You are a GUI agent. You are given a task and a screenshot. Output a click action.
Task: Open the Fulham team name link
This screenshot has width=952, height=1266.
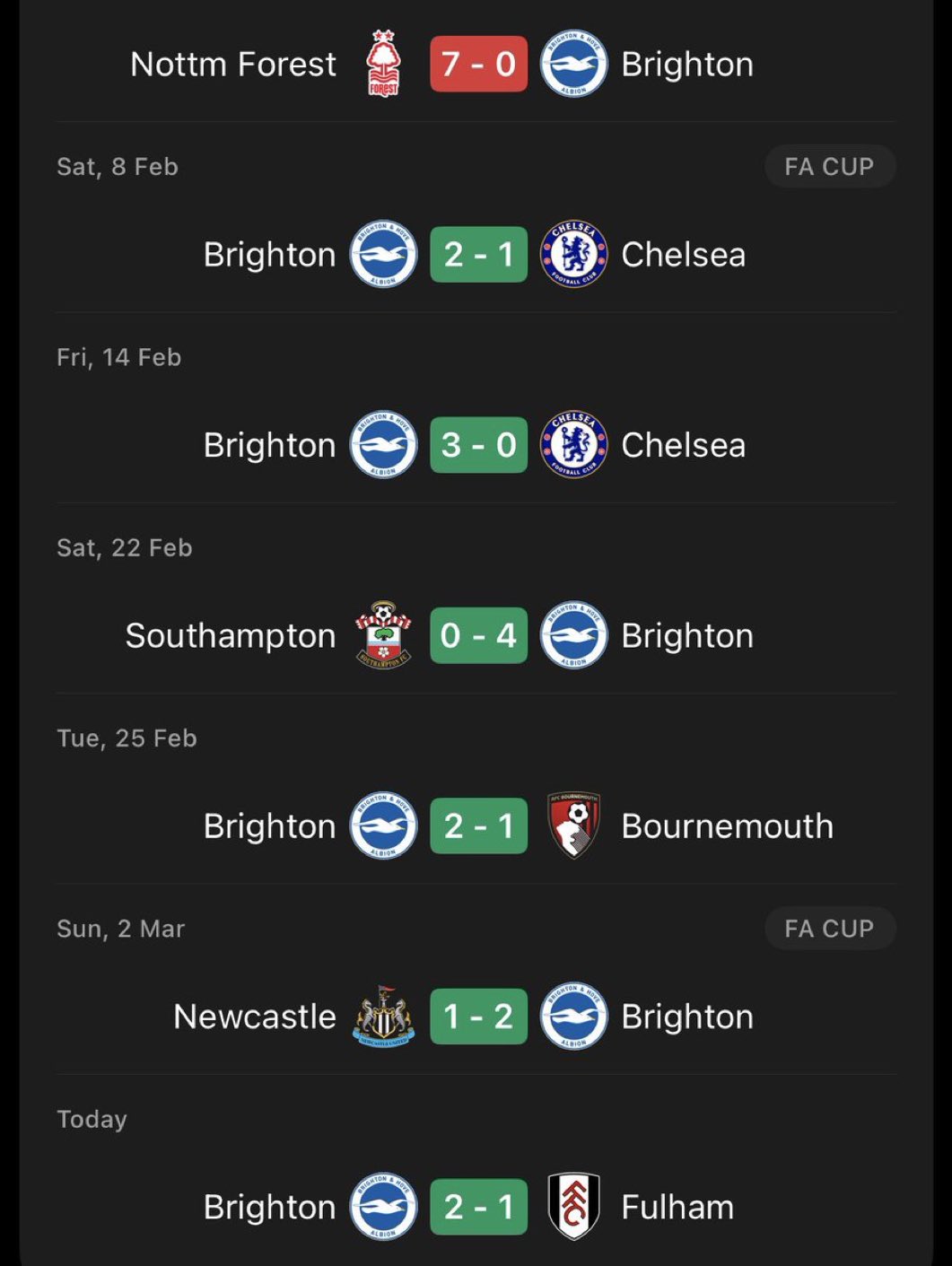[x=677, y=1208]
